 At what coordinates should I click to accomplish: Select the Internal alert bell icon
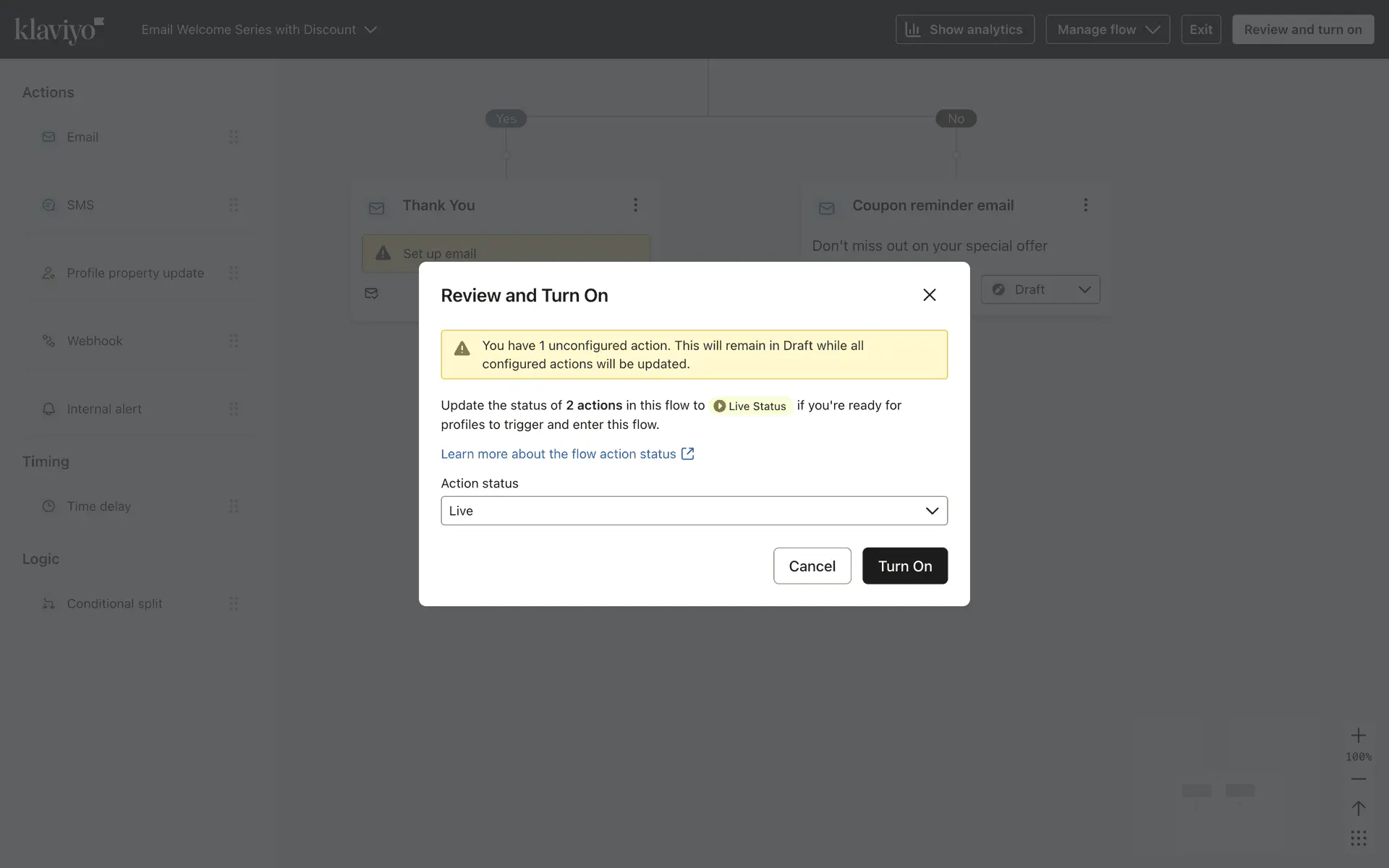point(48,409)
